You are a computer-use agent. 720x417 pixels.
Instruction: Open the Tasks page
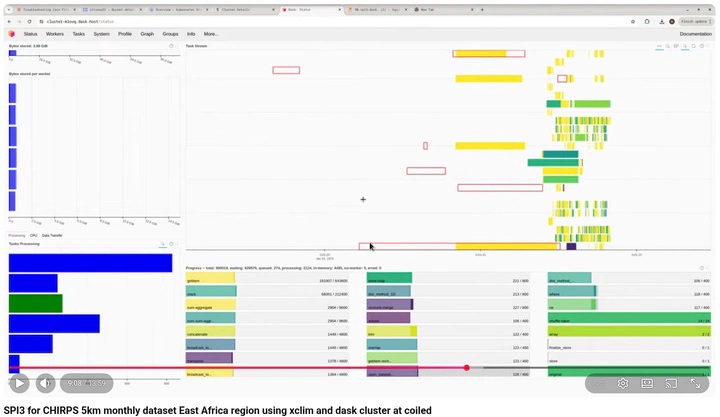[79, 34]
